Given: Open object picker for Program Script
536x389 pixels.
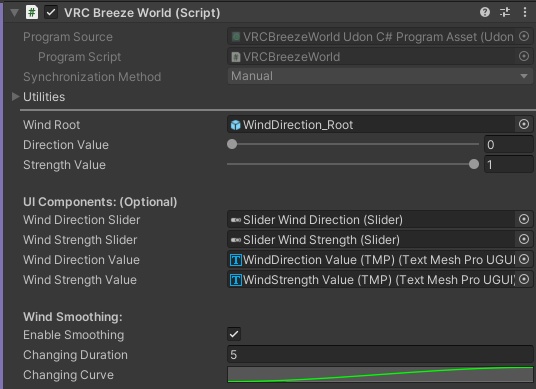Looking at the screenshot, I should (x=524, y=56).
